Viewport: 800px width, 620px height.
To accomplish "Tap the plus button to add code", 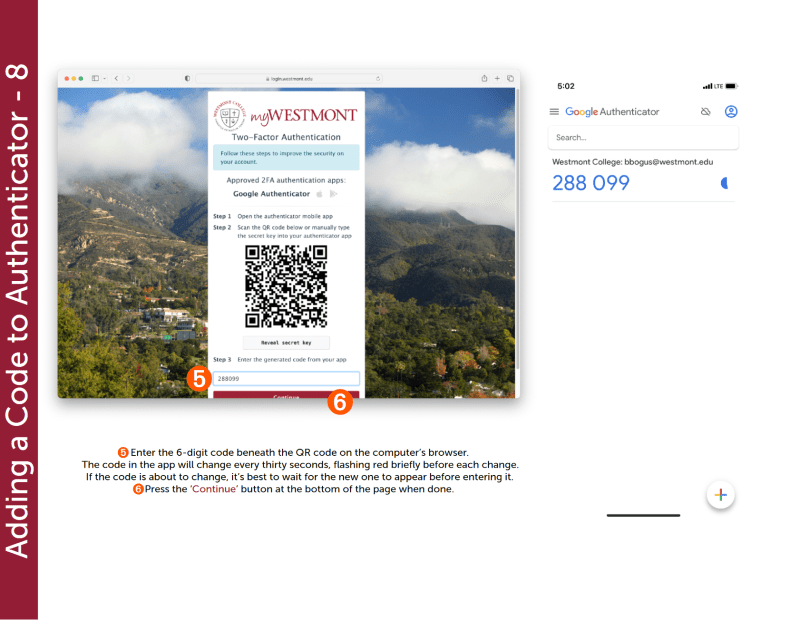I will tap(720, 494).
